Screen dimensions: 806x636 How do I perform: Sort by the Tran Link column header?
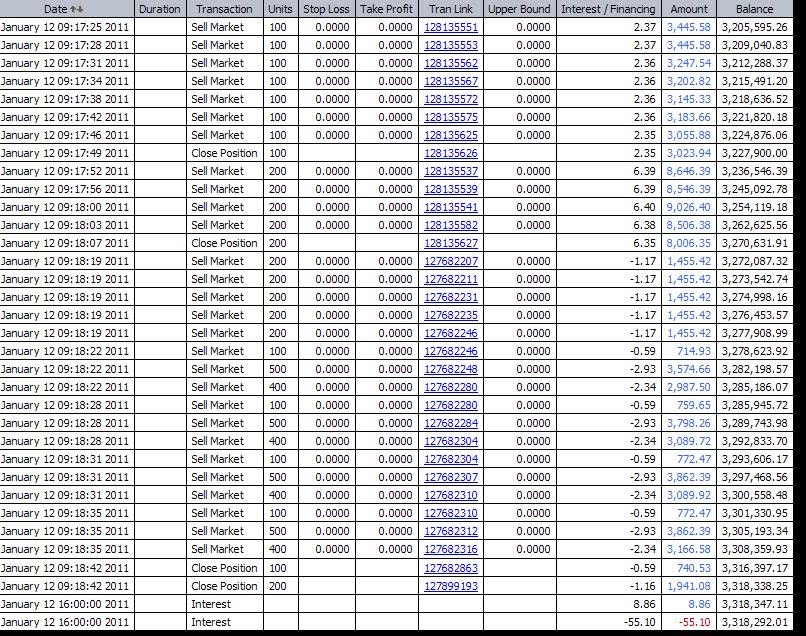[451, 9]
